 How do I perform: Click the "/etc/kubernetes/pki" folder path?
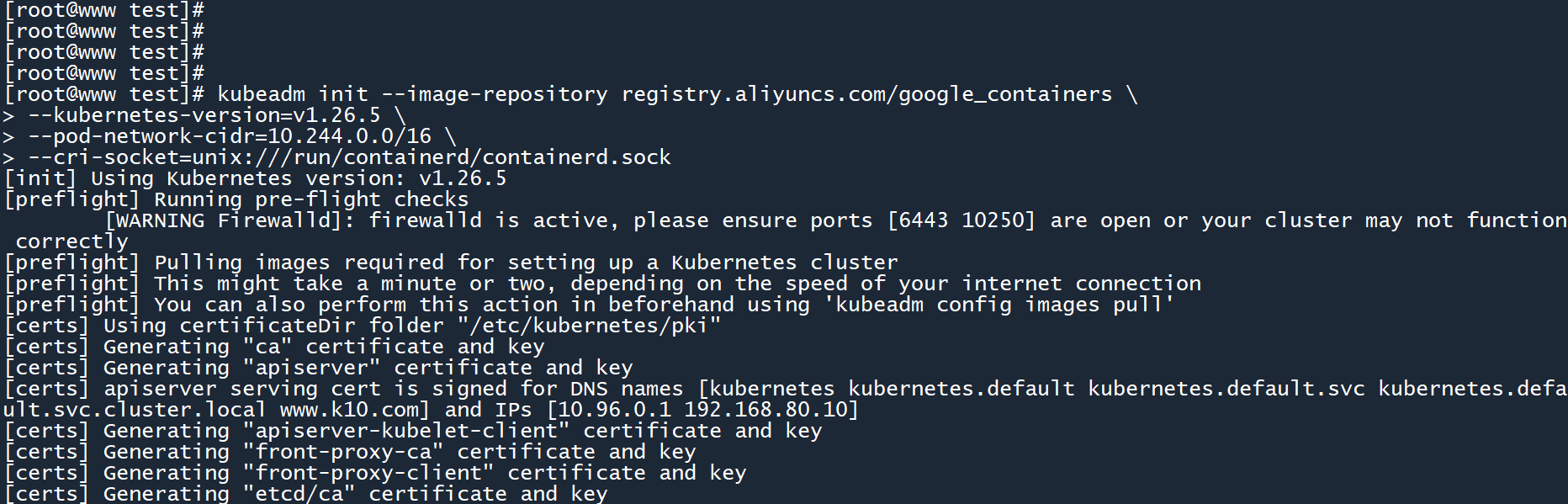[589, 326]
